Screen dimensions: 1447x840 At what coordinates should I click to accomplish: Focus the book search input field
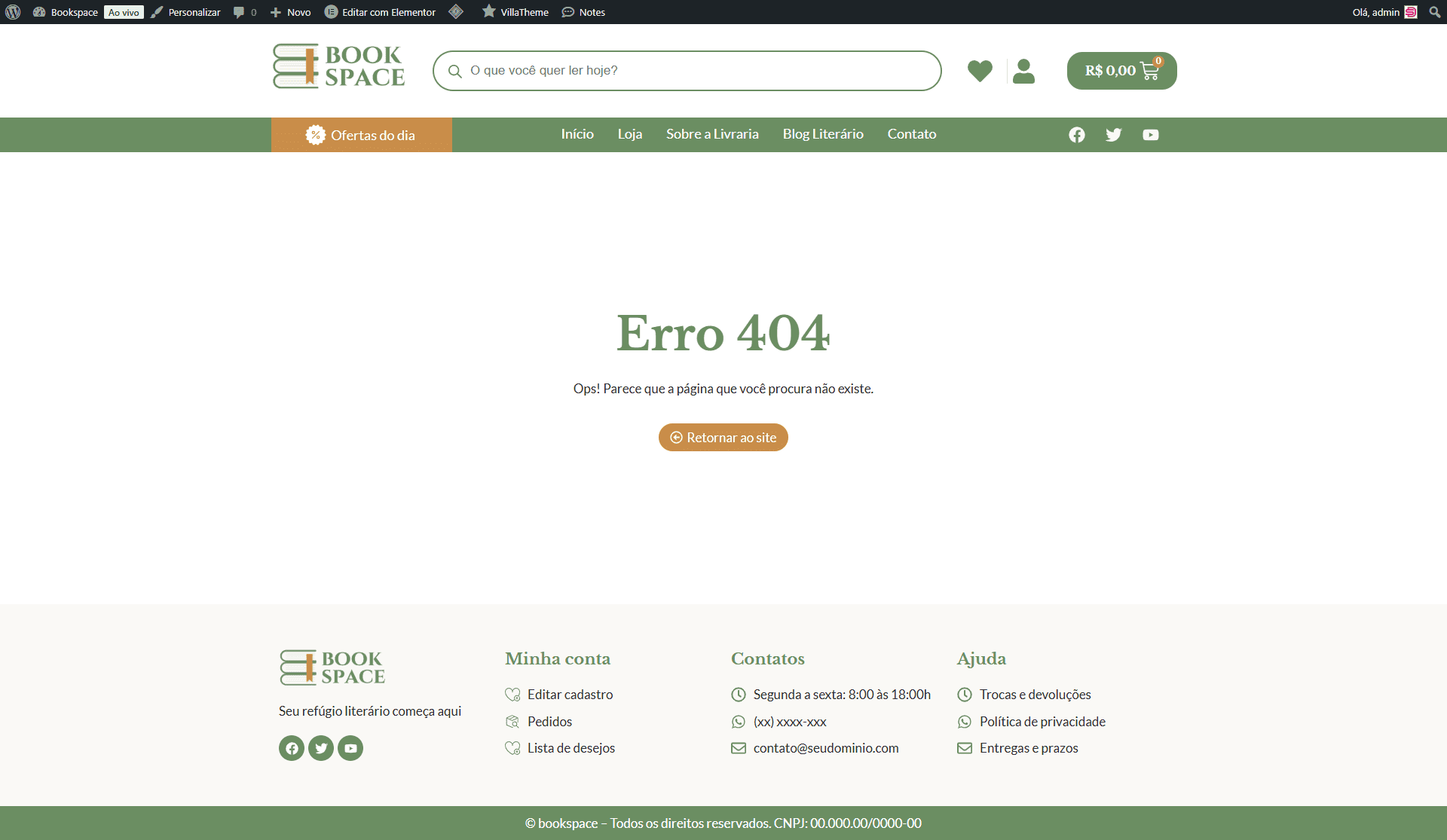(x=693, y=71)
